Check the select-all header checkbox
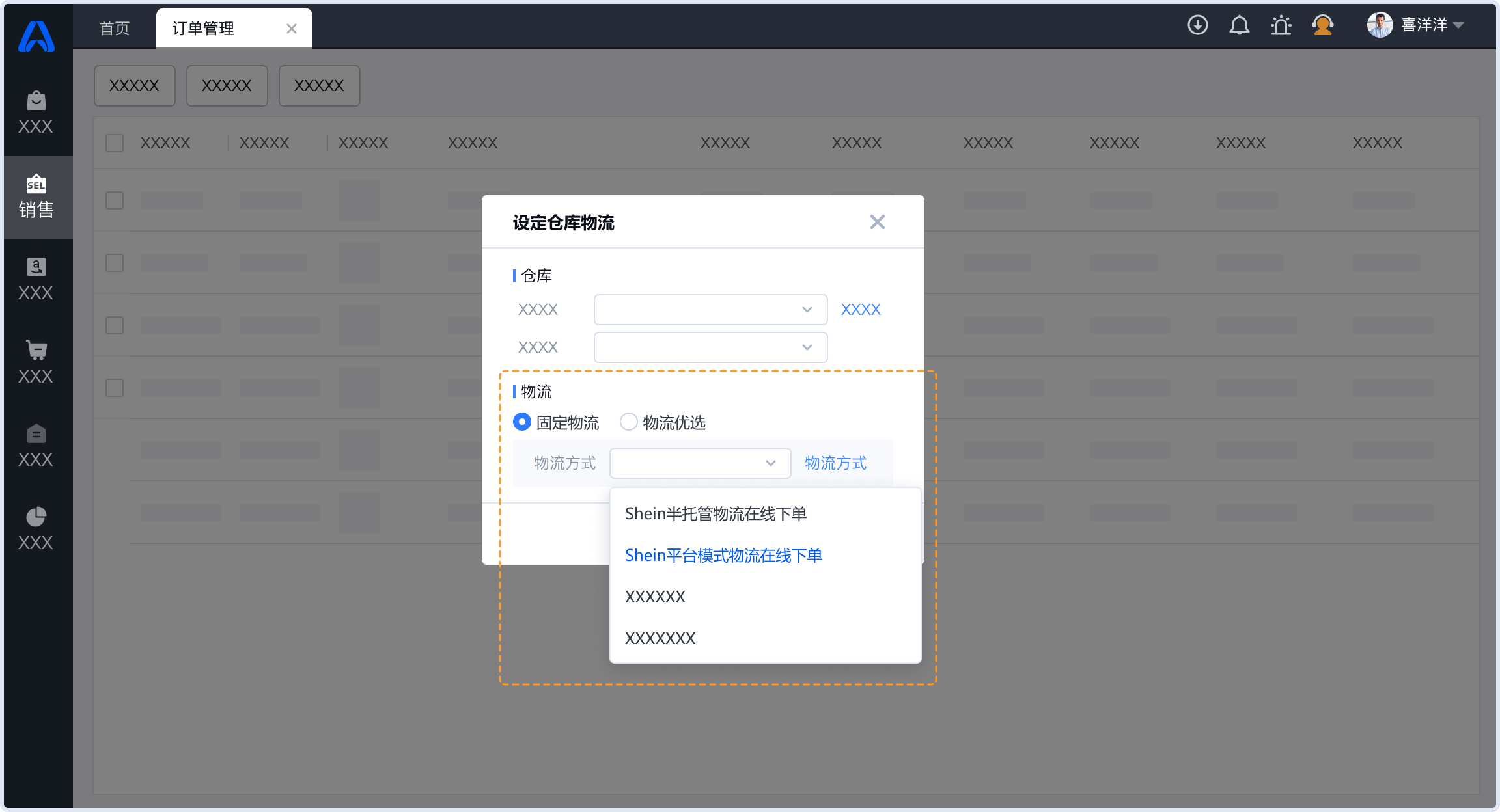1500x812 pixels. pyautogui.click(x=115, y=143)
